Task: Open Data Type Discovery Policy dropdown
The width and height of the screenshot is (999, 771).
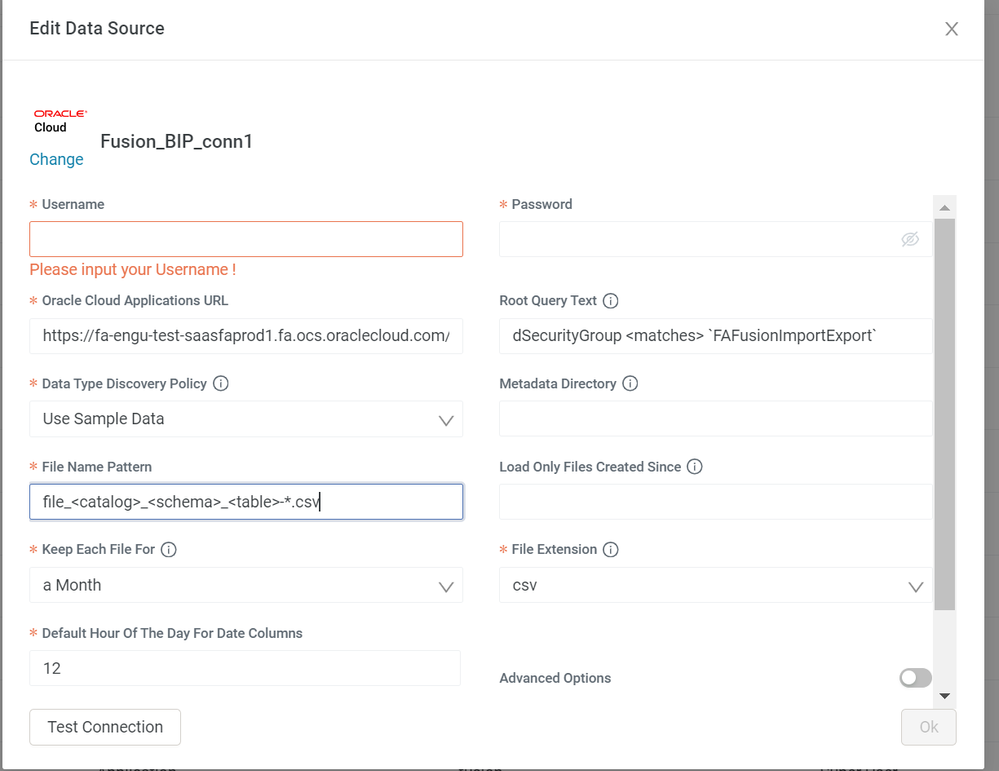Action: [x=246, y=420]
